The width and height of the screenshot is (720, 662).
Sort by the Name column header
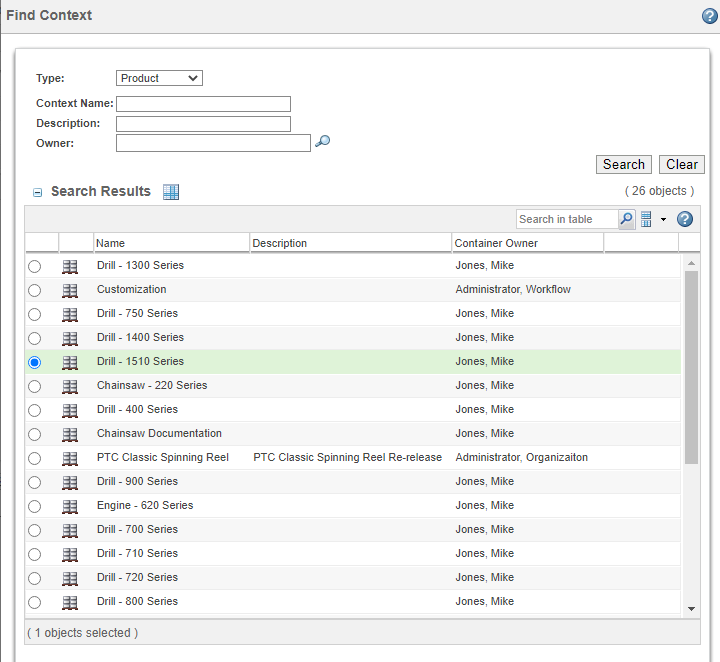tap(170, 243)
